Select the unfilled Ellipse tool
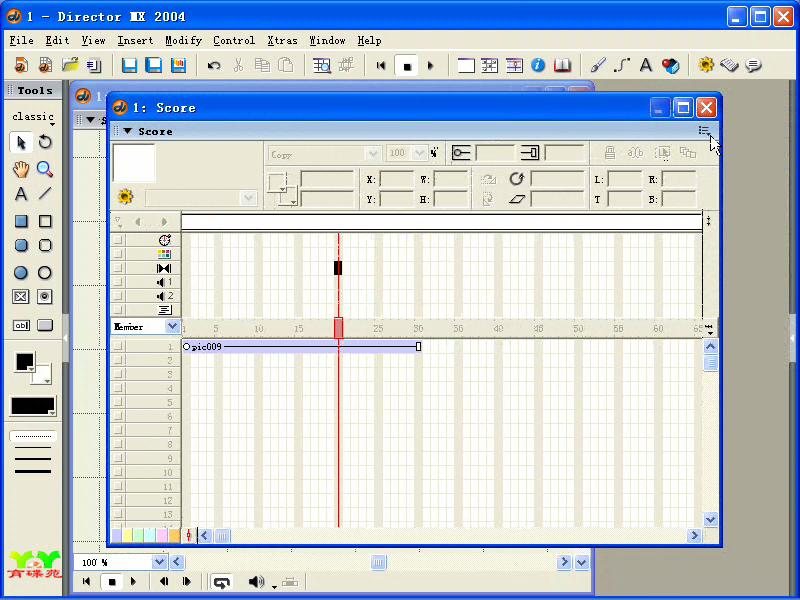 [45, 272]
